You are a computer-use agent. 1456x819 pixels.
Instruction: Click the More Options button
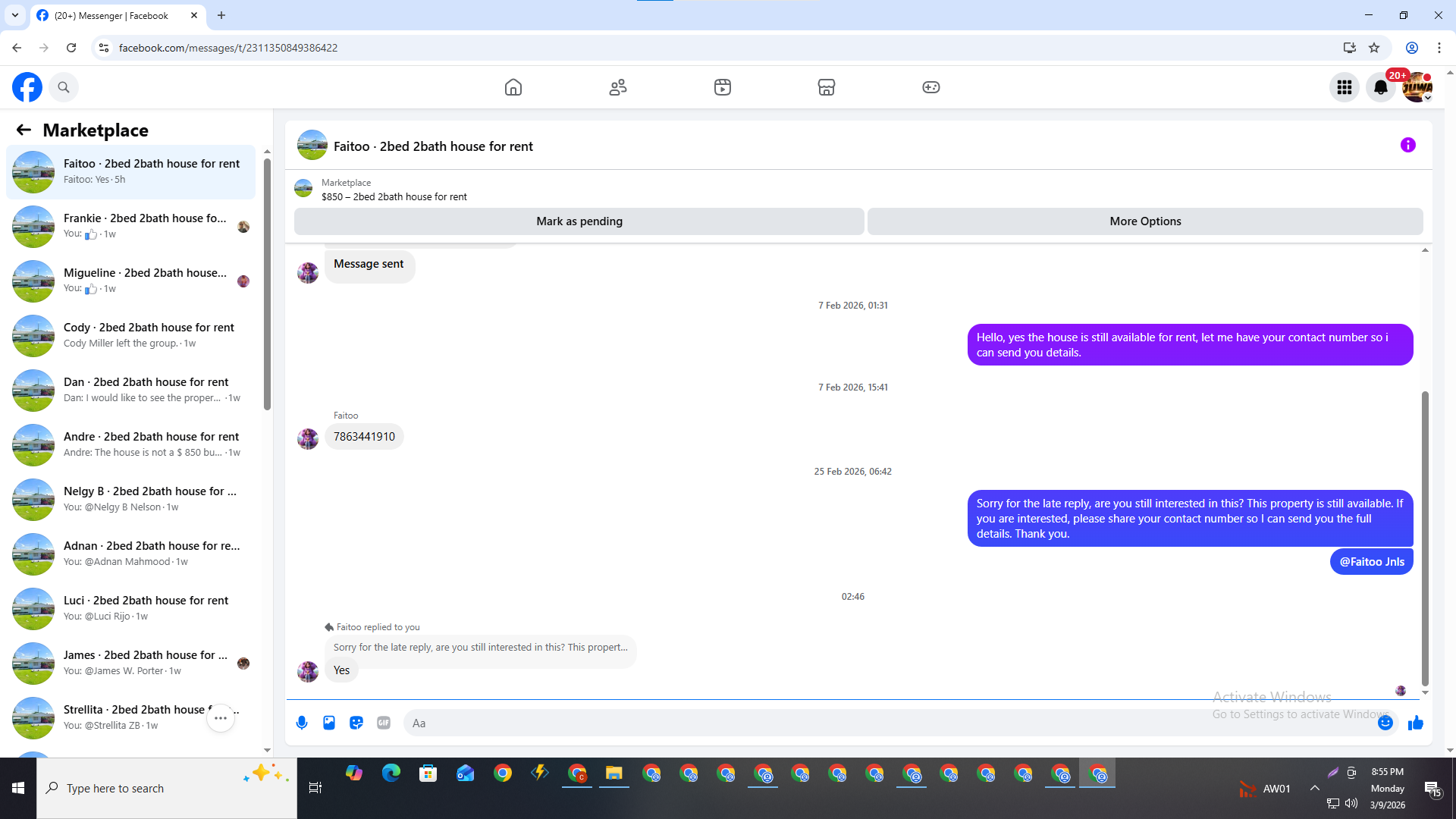click(1145, 221)
